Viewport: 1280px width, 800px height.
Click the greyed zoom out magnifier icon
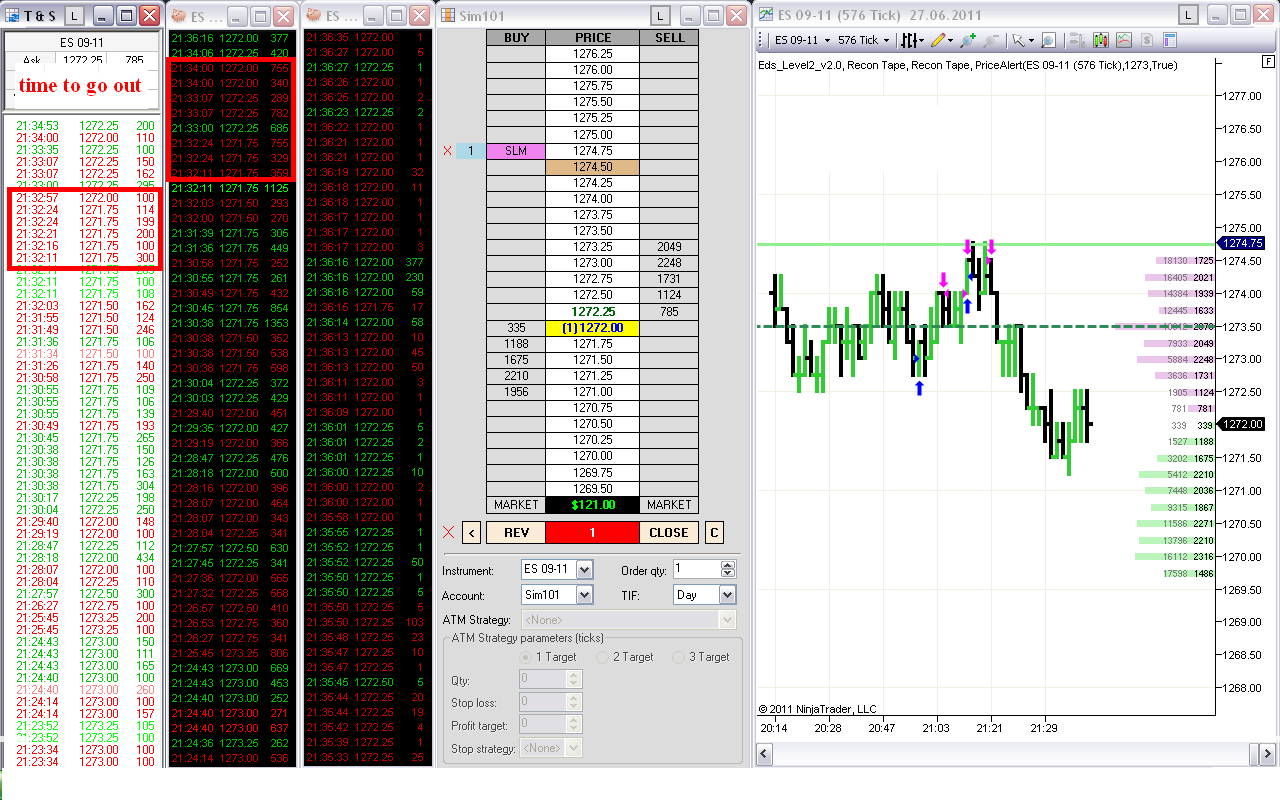tap(991, 40)
